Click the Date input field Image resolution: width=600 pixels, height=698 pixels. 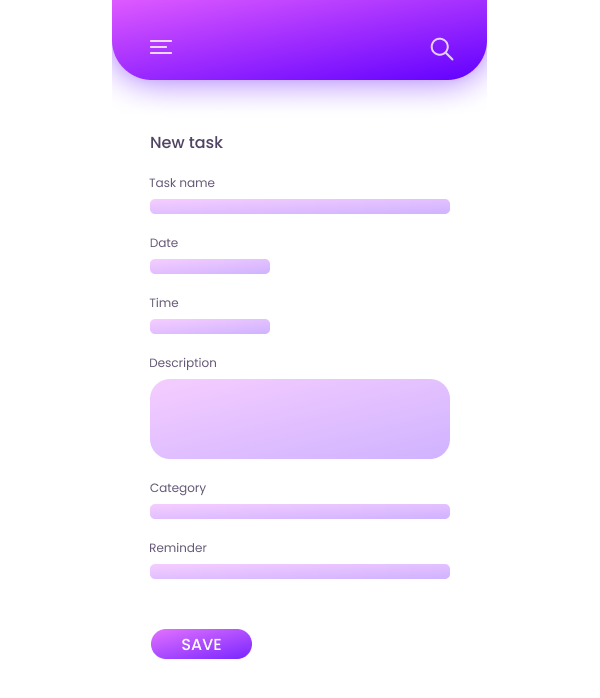tap(210, 266)
